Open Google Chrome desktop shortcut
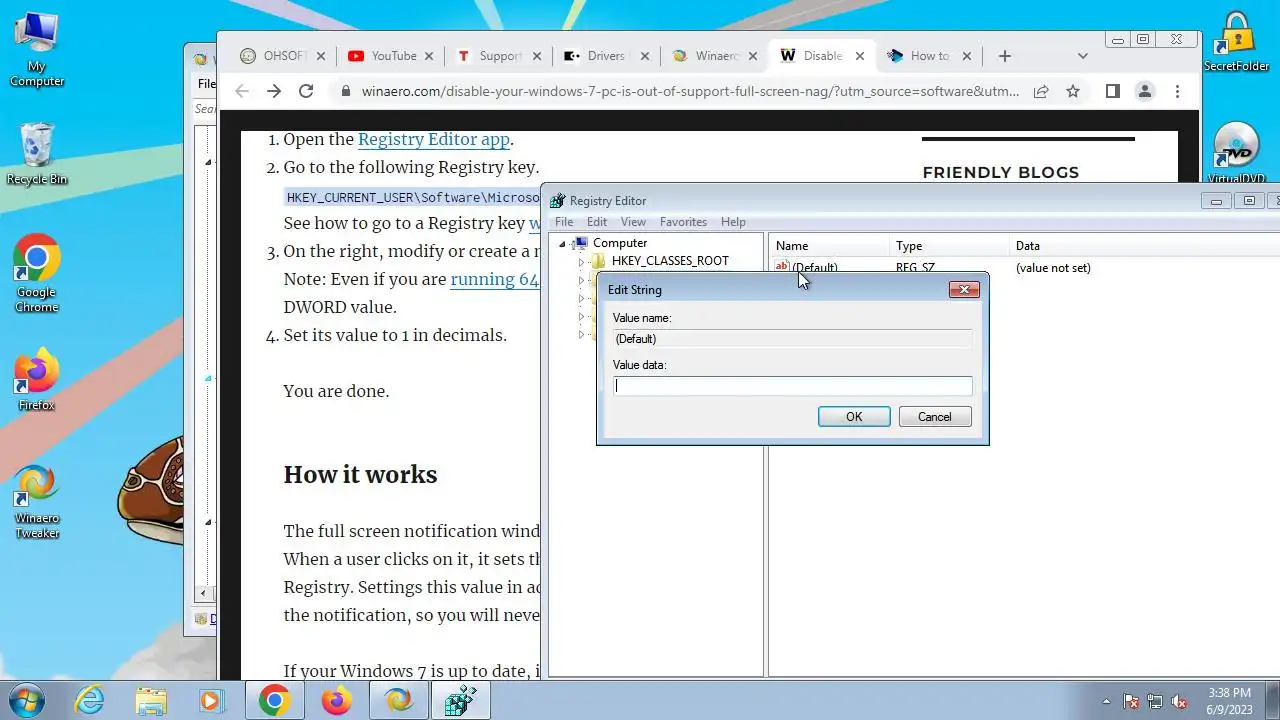The image size is (1280, 720). tap(37, 273)
